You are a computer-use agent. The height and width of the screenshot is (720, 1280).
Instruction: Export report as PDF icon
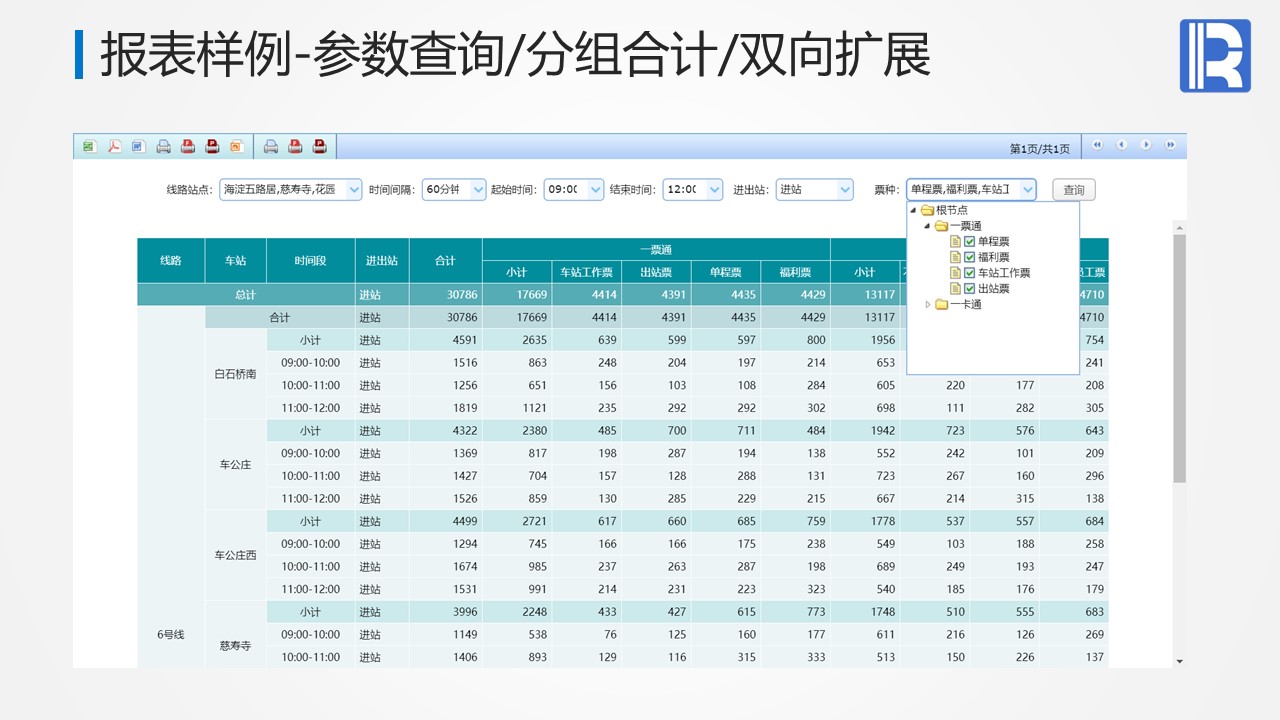pos(114,147)
